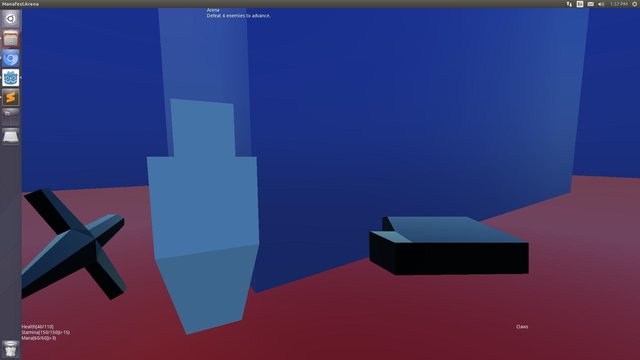
Task: Click the 'Claws' weapon label
Action: click(x=522, y=327)
